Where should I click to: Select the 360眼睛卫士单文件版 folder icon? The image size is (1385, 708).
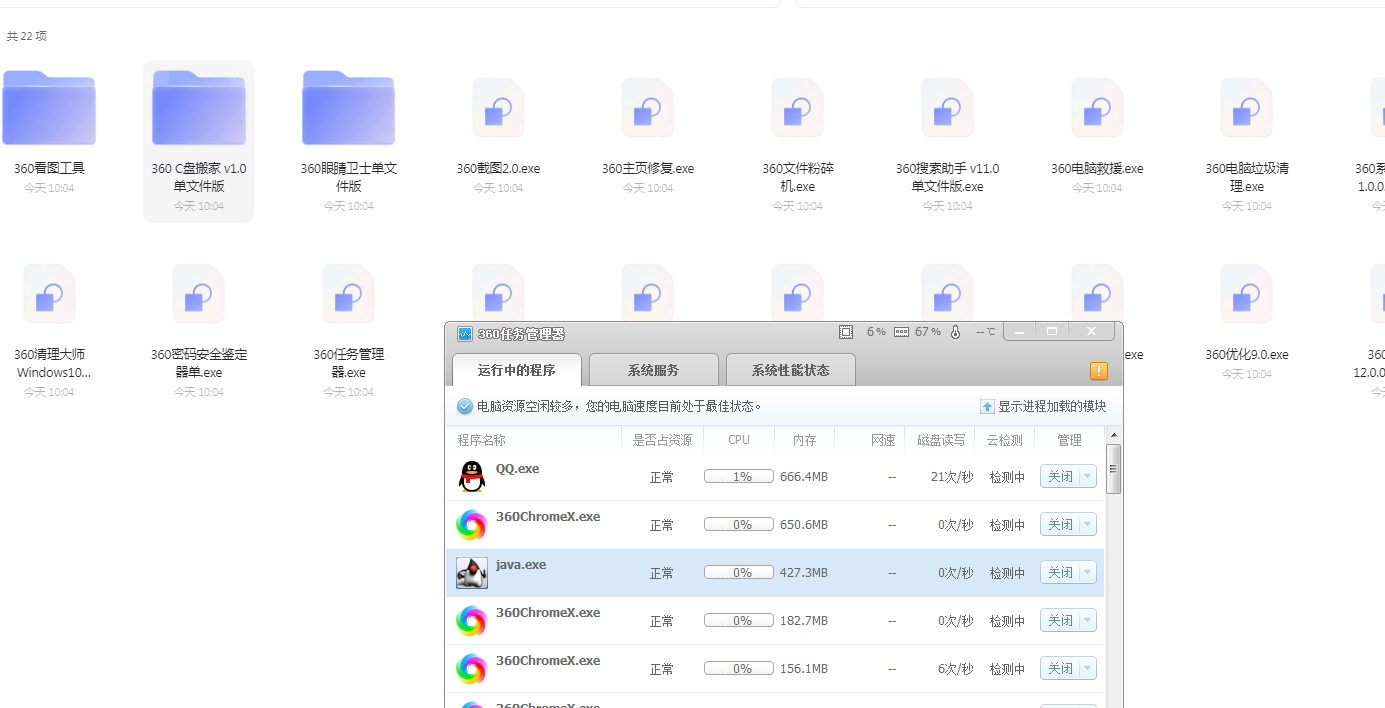349,107
